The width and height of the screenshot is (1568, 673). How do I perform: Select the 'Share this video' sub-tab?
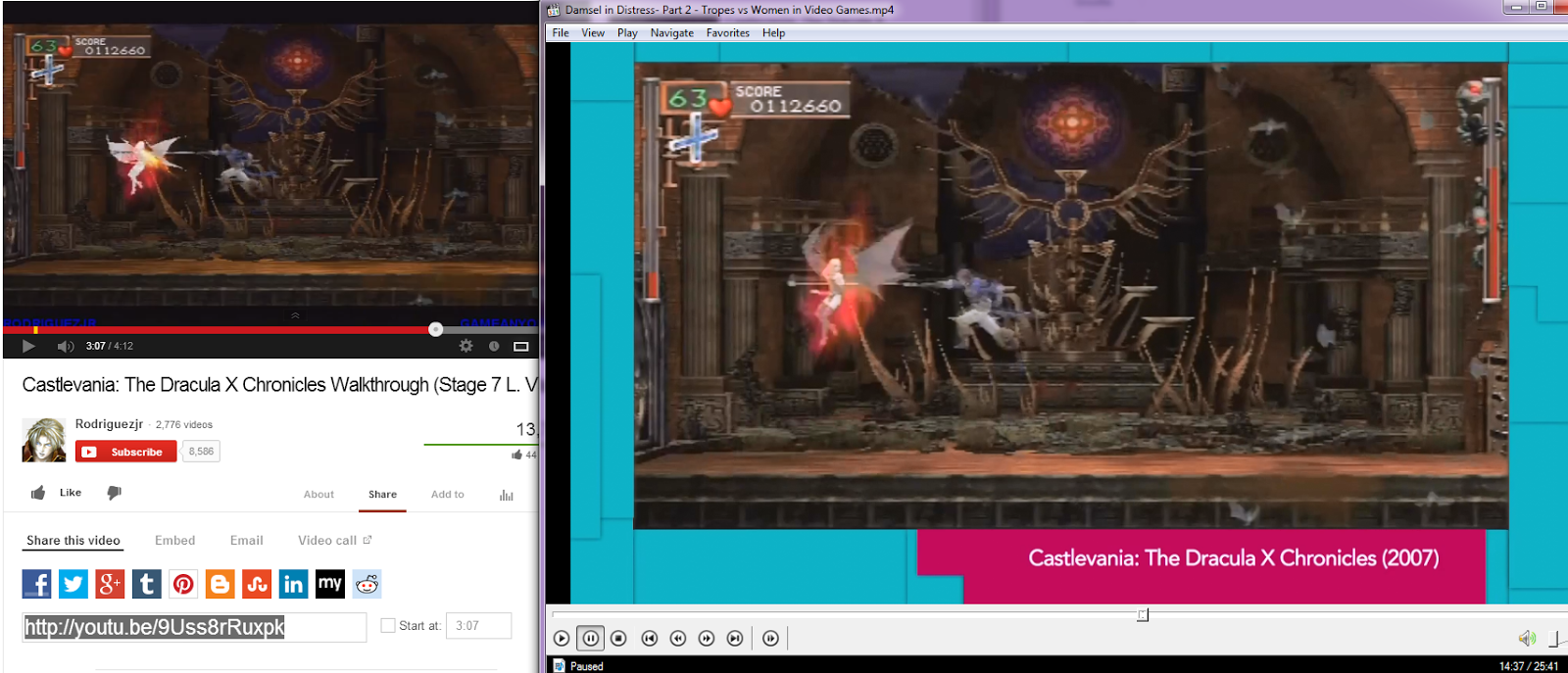coord(73,541)
